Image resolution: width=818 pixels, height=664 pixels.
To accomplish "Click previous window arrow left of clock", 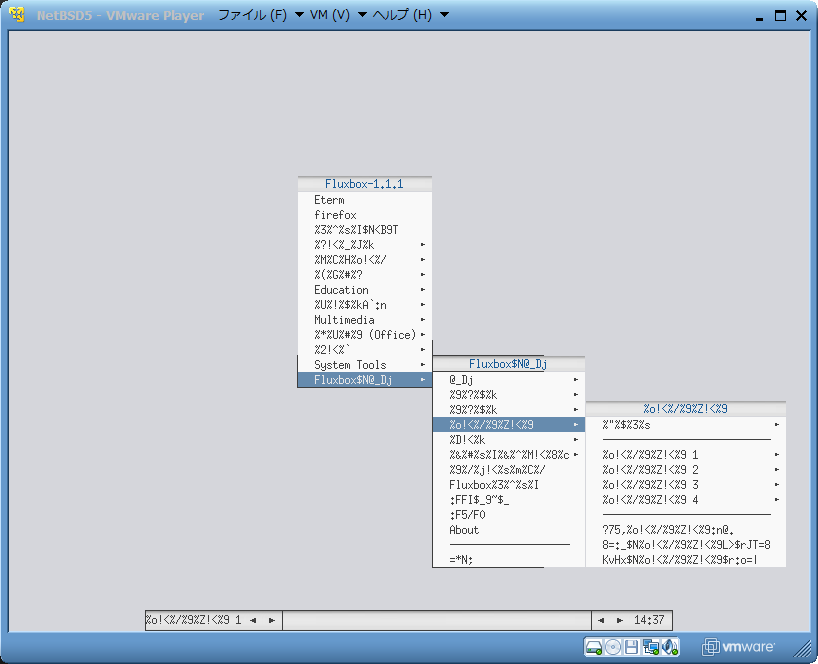I will (x=601, y=620).
